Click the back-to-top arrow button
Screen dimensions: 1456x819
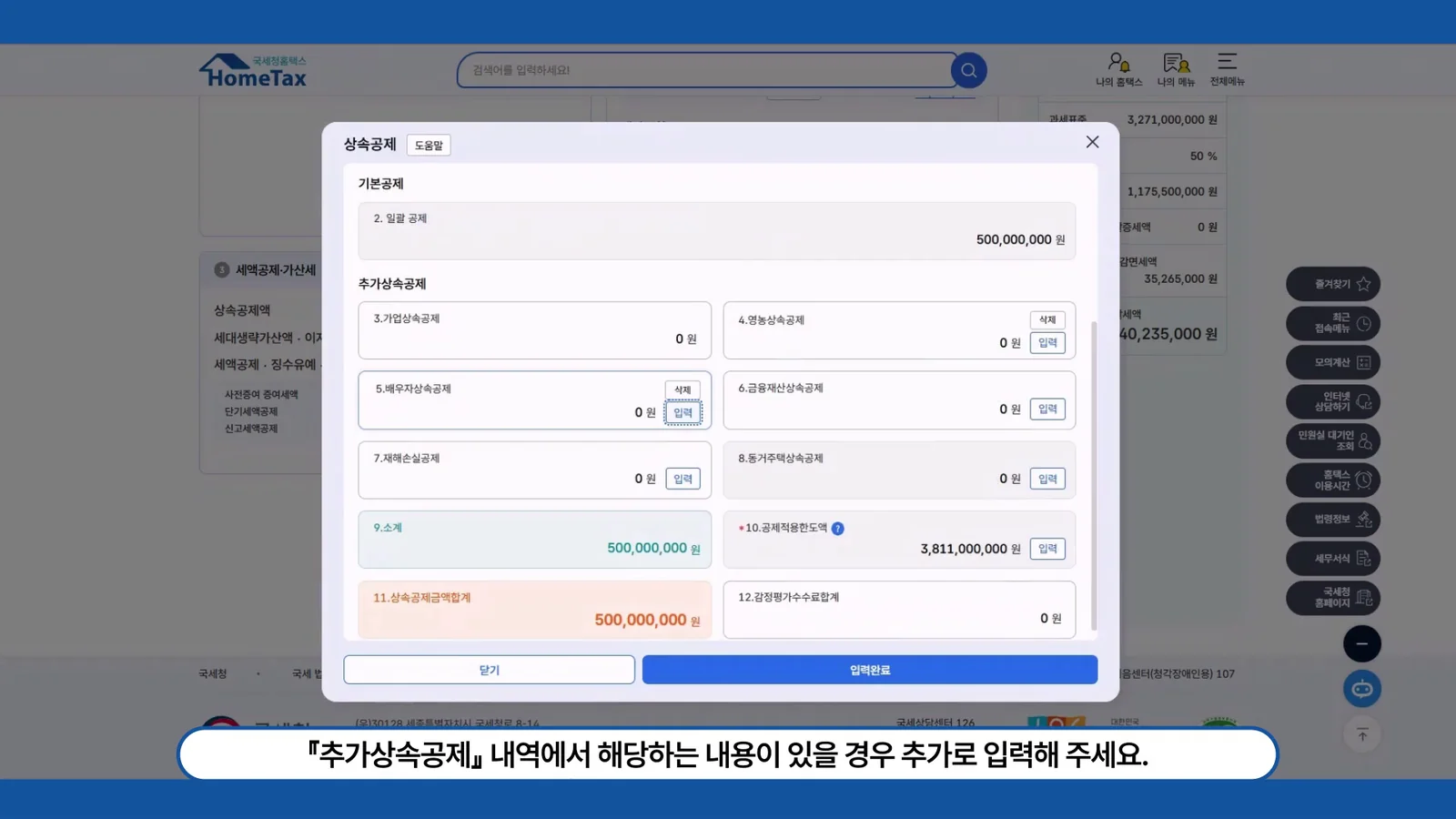pyautogui.click(x=1362, y=734)
